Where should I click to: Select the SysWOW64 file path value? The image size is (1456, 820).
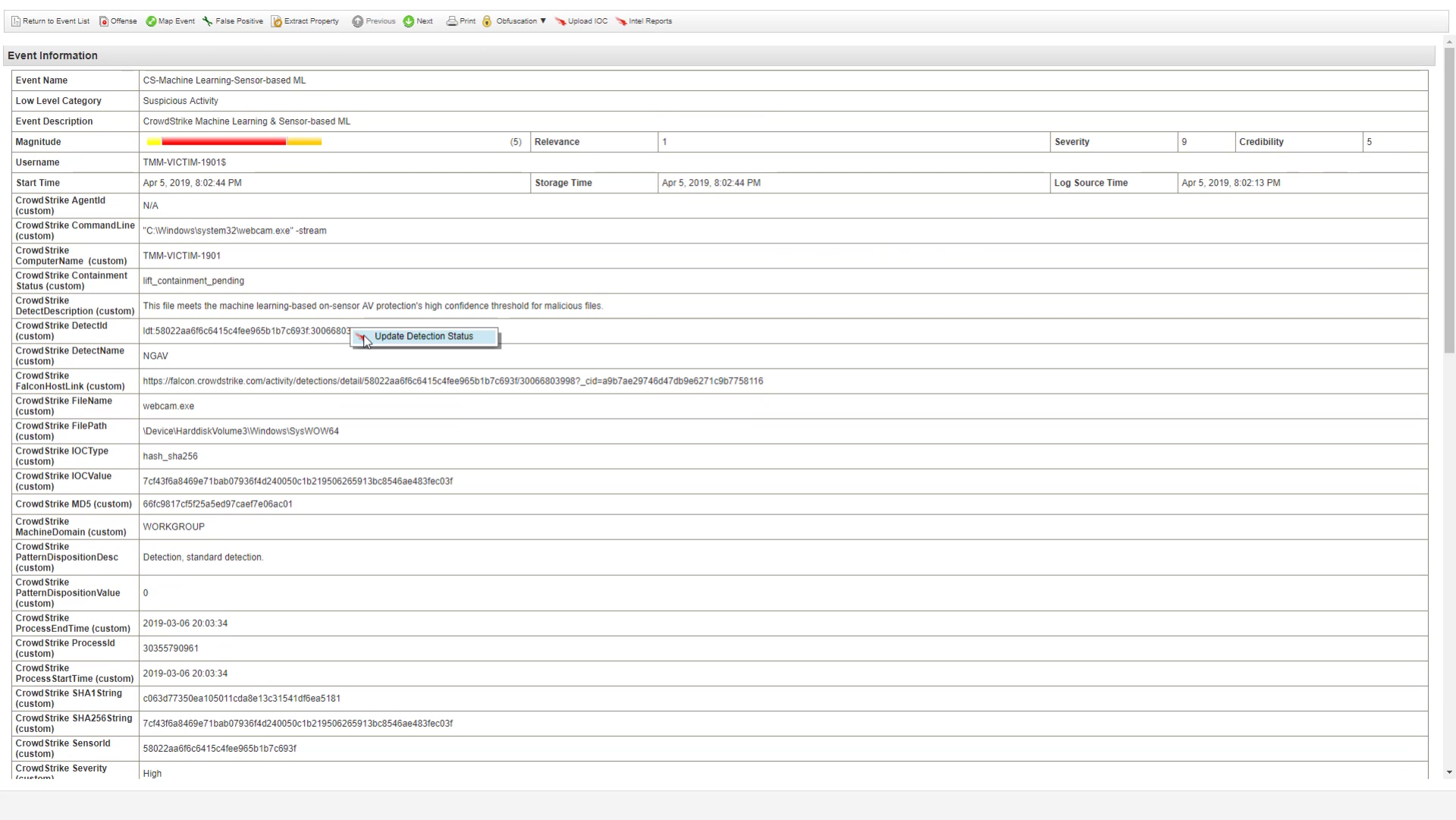(240, 431)
